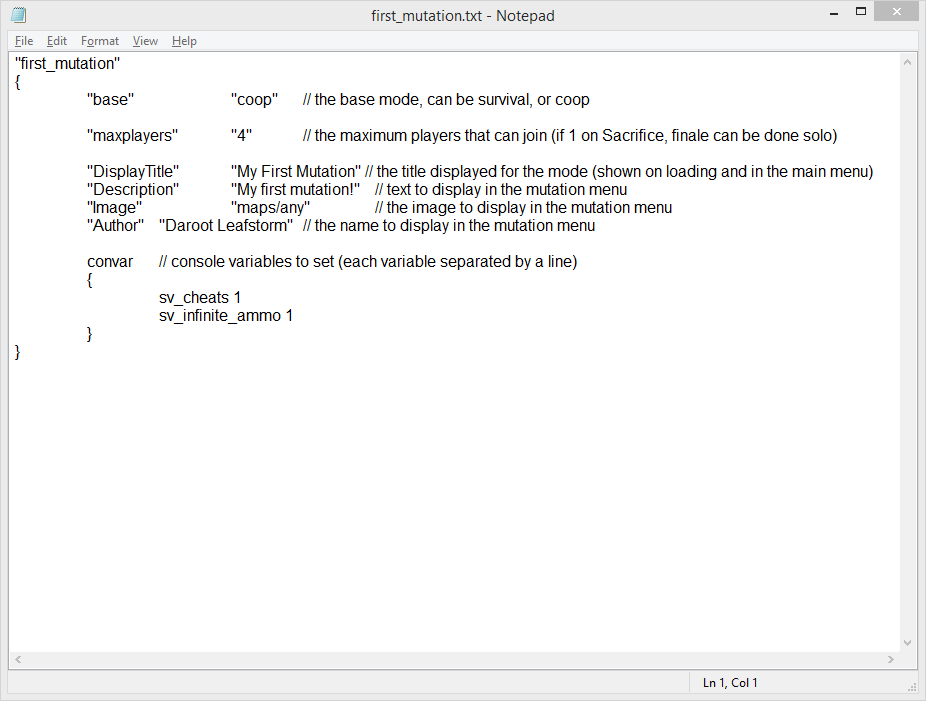The image size is (926, 701).
Task: Click the "Image" key text
Action: click(115, 208)
